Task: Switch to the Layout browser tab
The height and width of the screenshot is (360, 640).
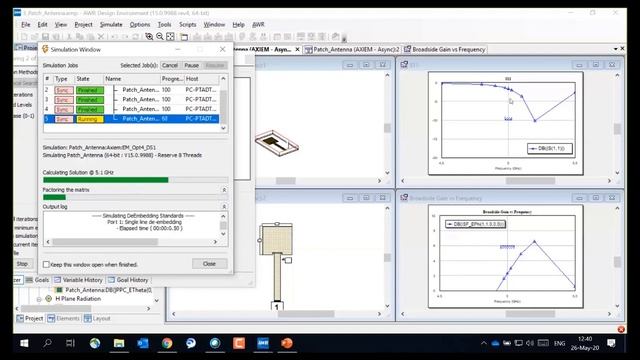Action: 97,318
